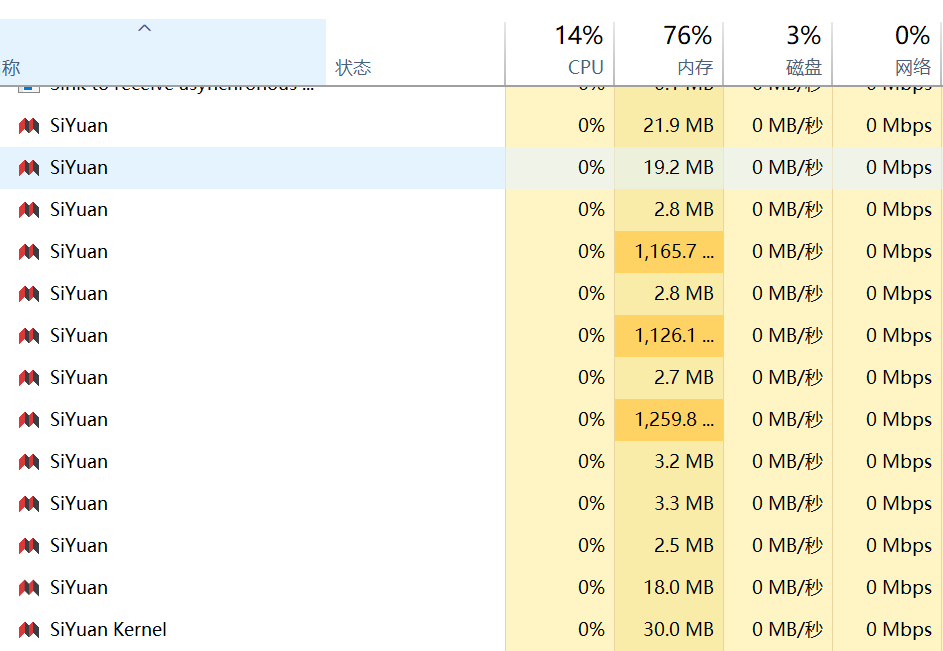Screen dimensions: 943x651
Task: Click the SiYuan icon in the 21.9 MB row
Action: pyautogui.click(x=29, y=126)
